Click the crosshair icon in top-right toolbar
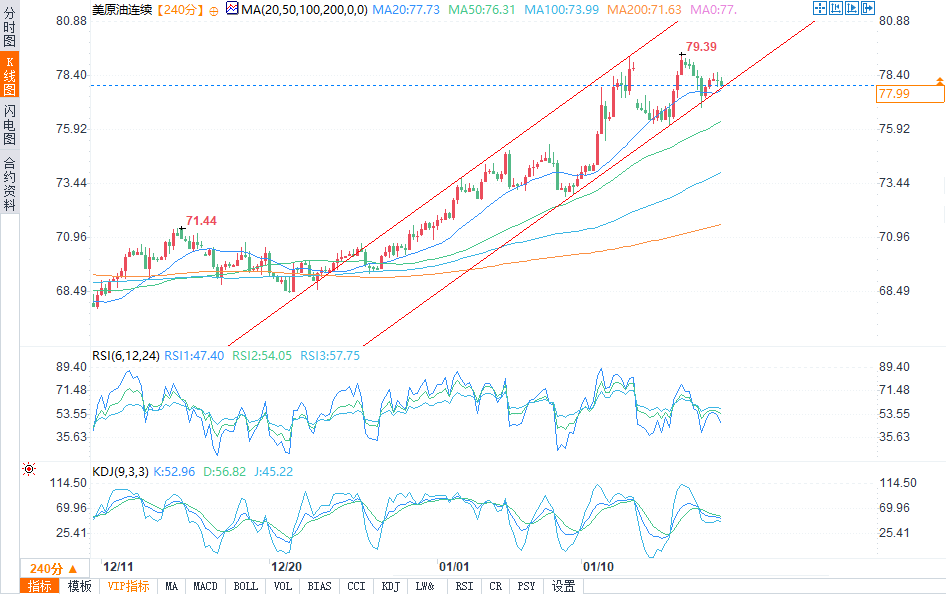Screen dimensions: 946x594 click(819, 8)
